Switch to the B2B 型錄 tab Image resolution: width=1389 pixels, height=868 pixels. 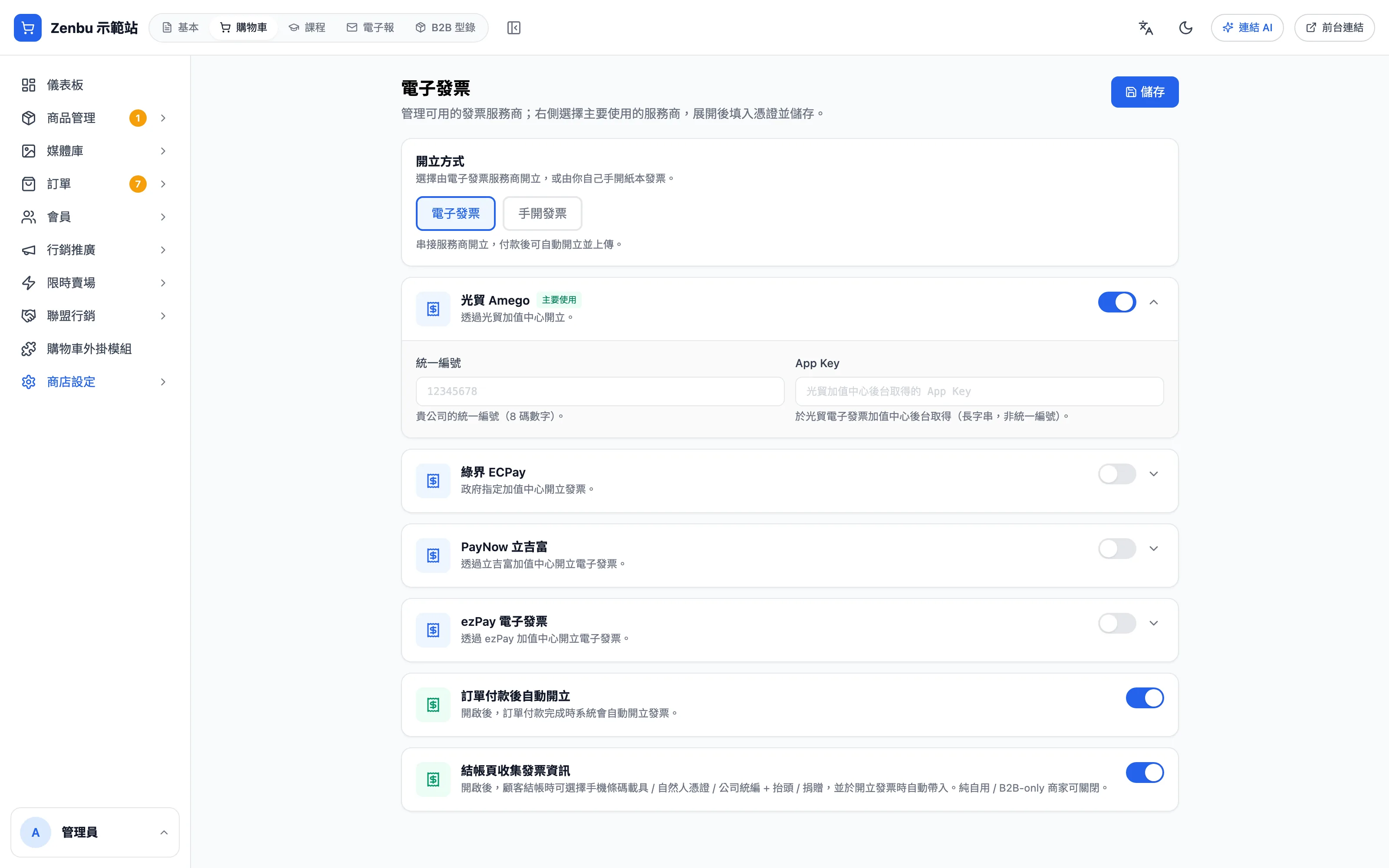(445, 27)
